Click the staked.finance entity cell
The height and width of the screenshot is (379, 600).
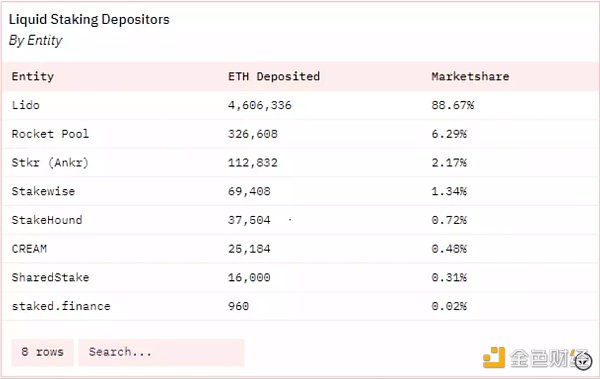(61, 306)
